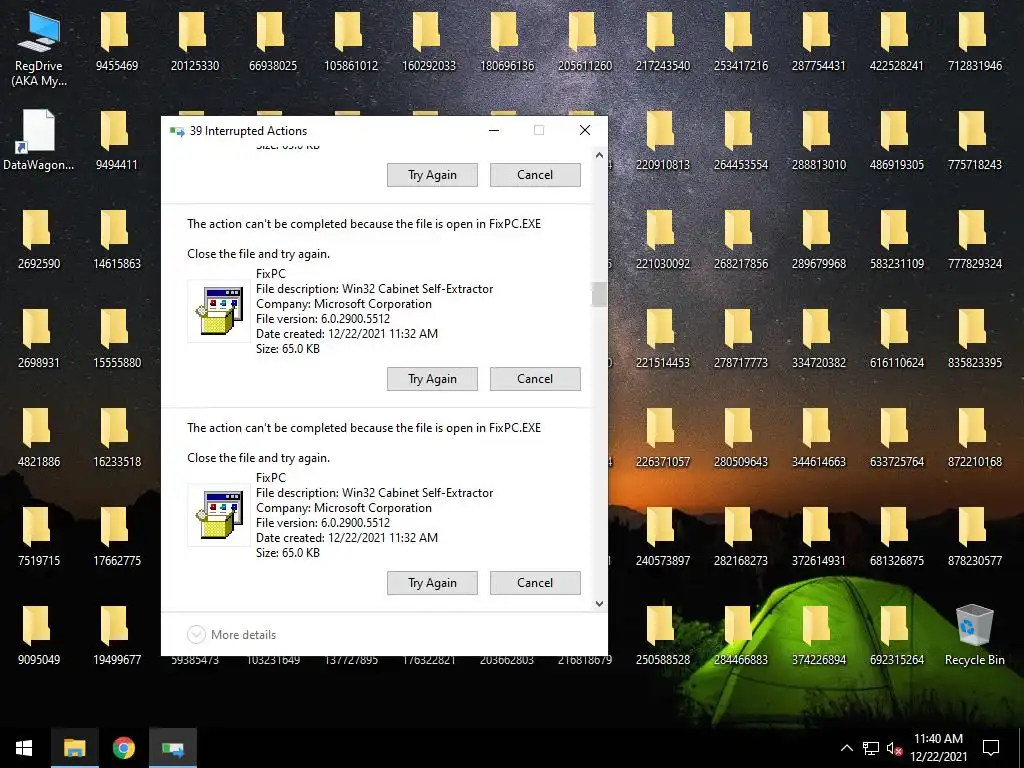The height and width of the screenshot is (768, 1024).
Task: Click Cancel for the bottom FixPC entry
Action: (x=535, y=583)
